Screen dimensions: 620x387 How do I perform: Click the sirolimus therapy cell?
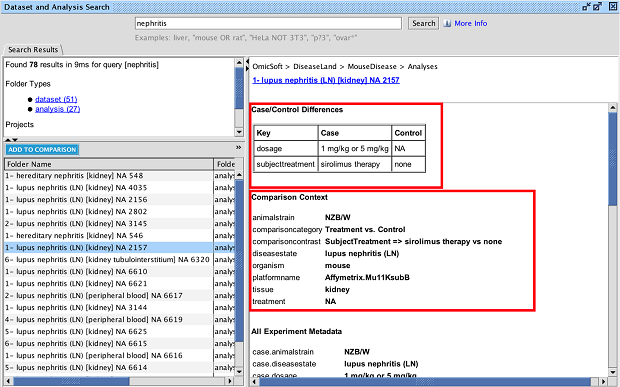pyautogui.click(x=355, y=164)
